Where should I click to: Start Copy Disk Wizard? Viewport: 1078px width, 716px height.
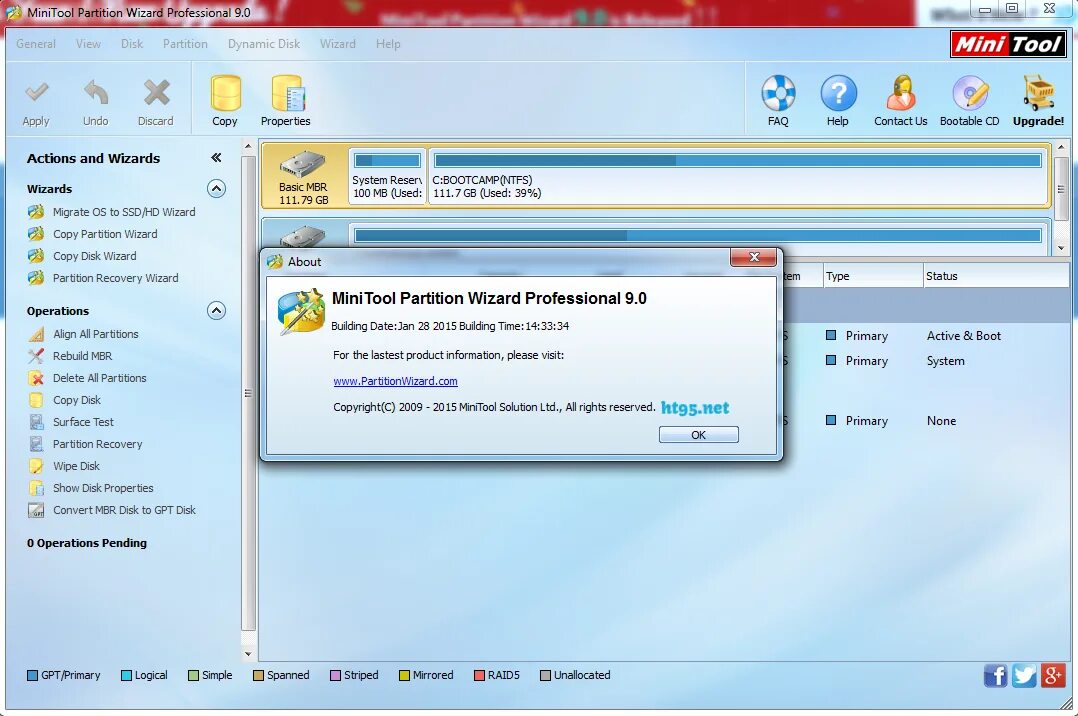[x=95, y=256]
